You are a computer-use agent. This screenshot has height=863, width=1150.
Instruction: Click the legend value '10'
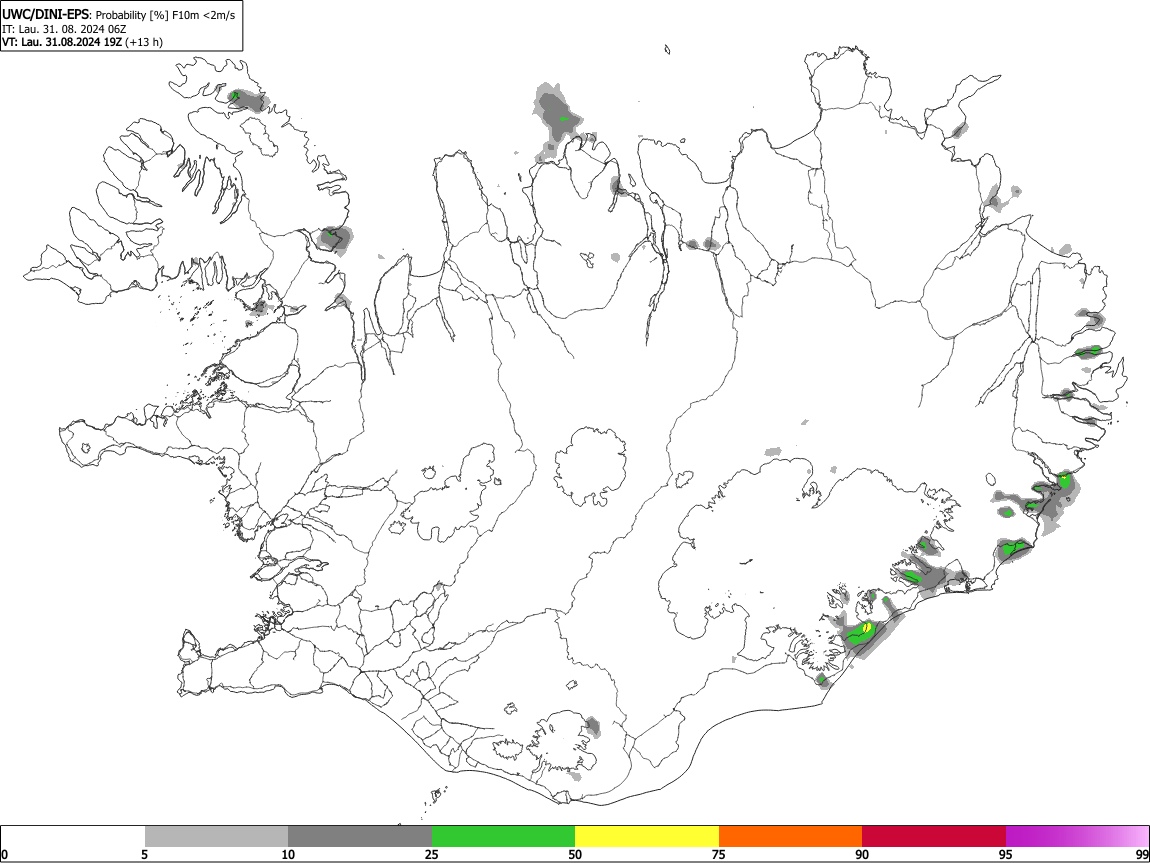tap(288, 855)
